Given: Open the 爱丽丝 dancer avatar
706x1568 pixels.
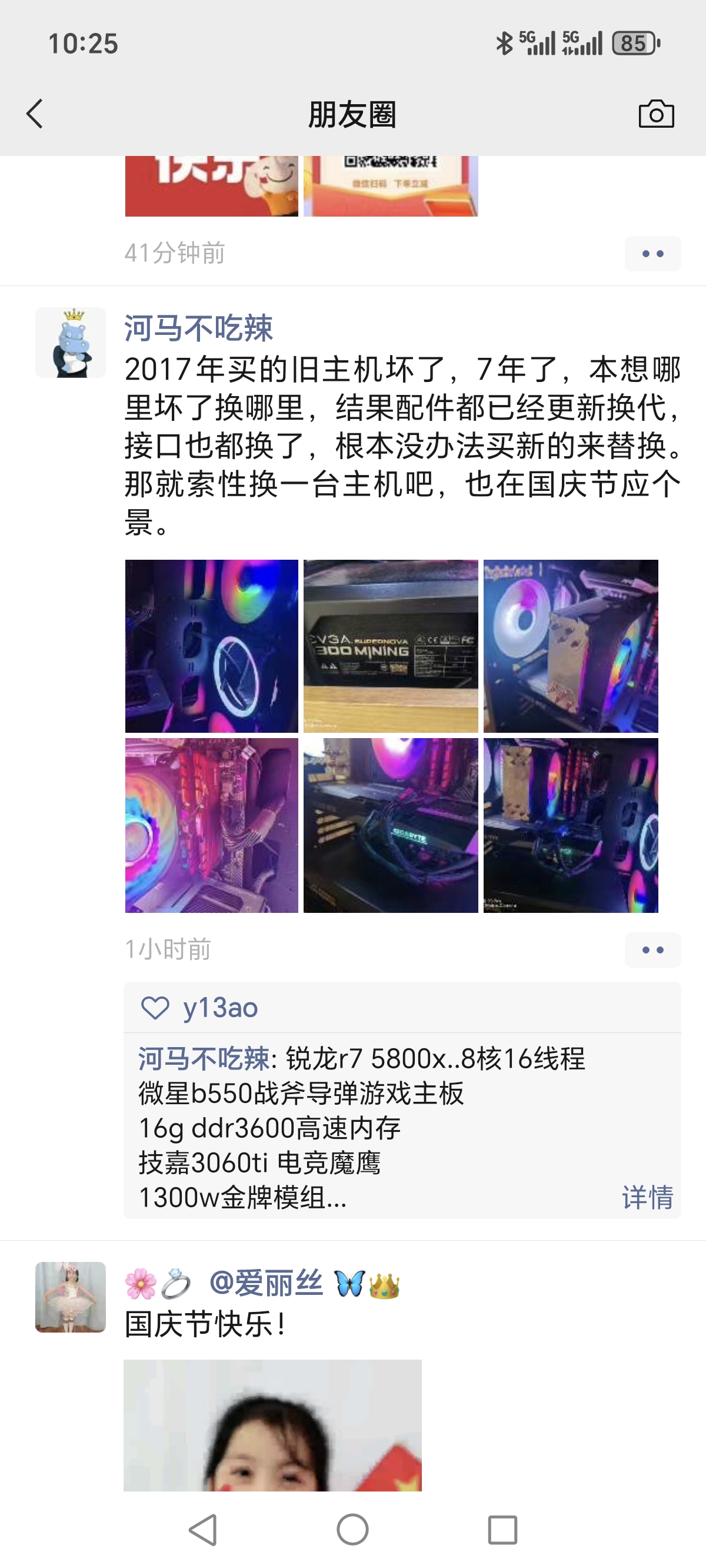Looking at the screenshot, I should [x=71, y=1297].
